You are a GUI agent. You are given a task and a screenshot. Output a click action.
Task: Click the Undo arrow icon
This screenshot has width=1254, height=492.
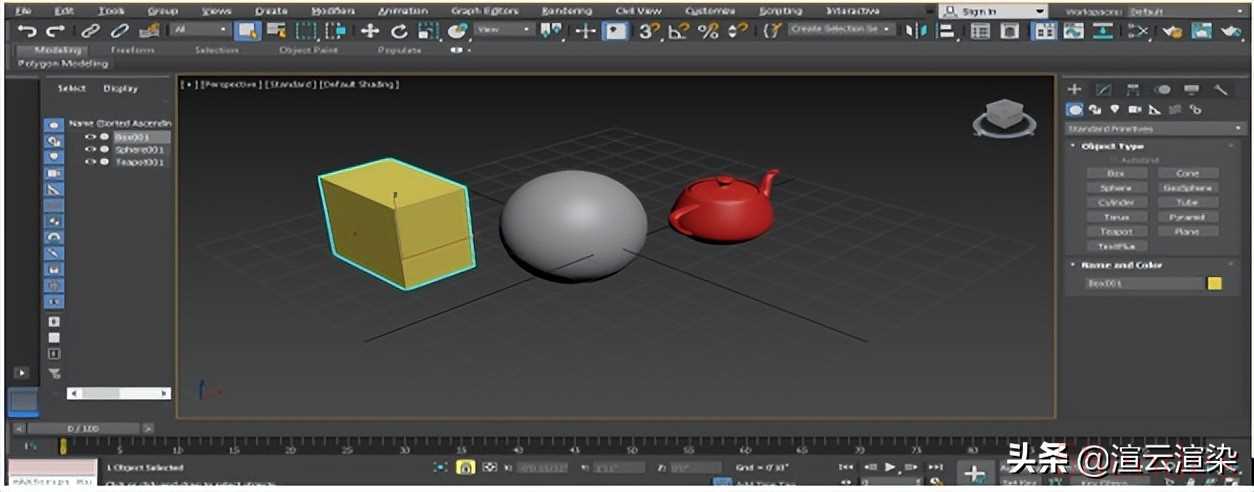27,31
